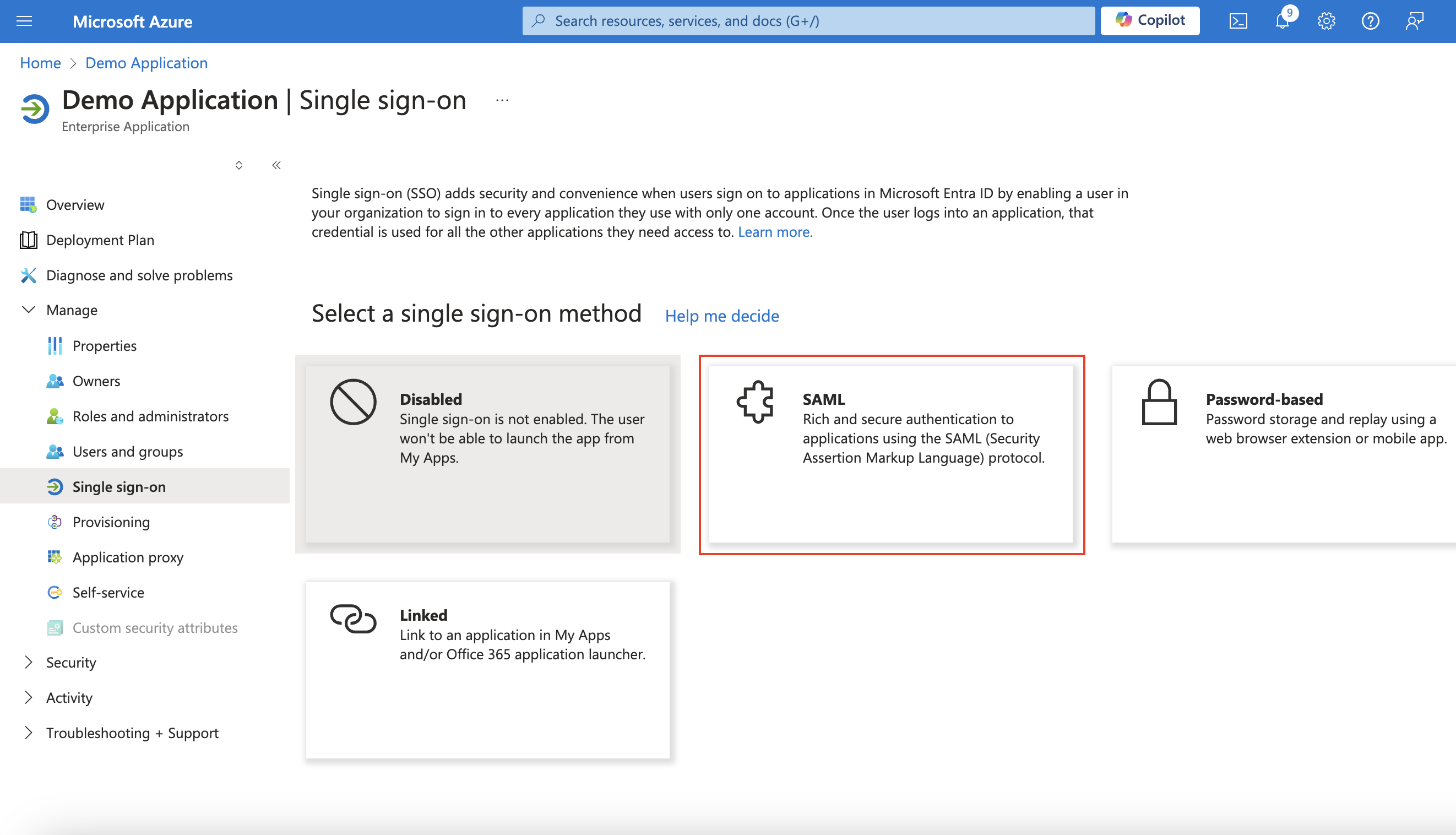Viewport: 1456px width, 835px height.
Task: Focus the search resources, services, and docs box
Action: tap(808, 20)
